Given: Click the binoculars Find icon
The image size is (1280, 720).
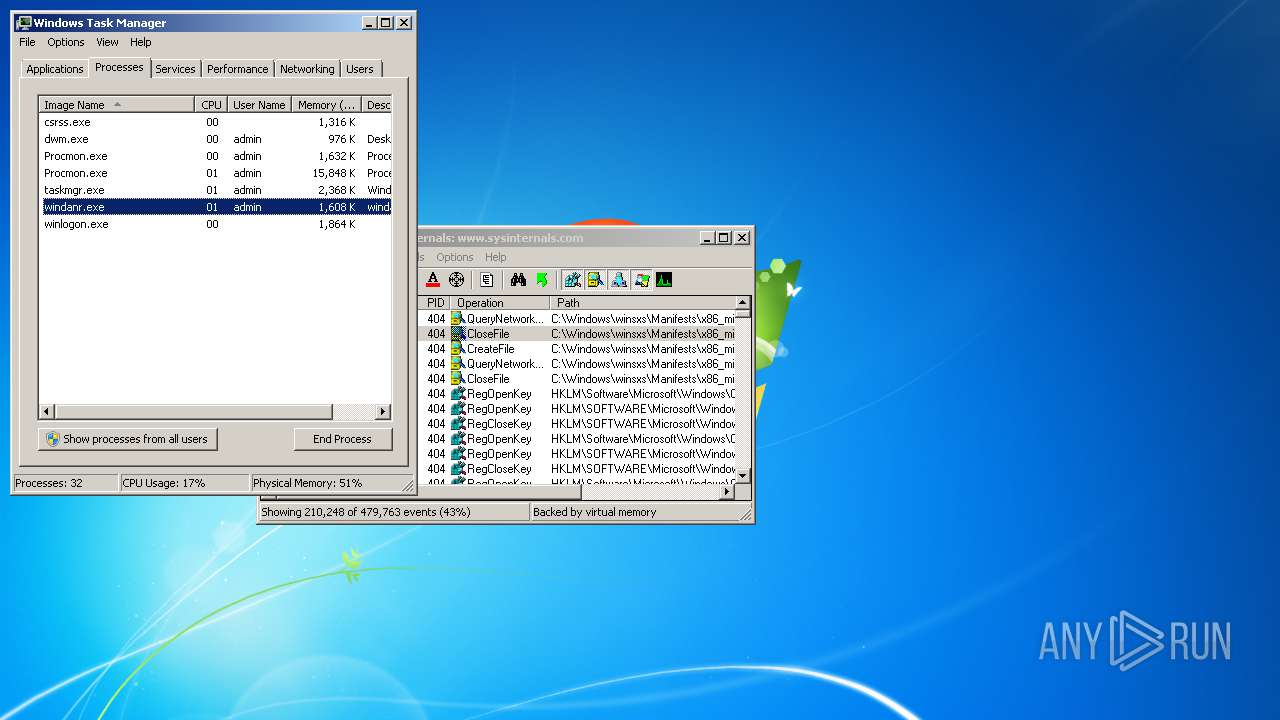Looking at the screenshot, I should pyautogui.click(x=518, y=280).
